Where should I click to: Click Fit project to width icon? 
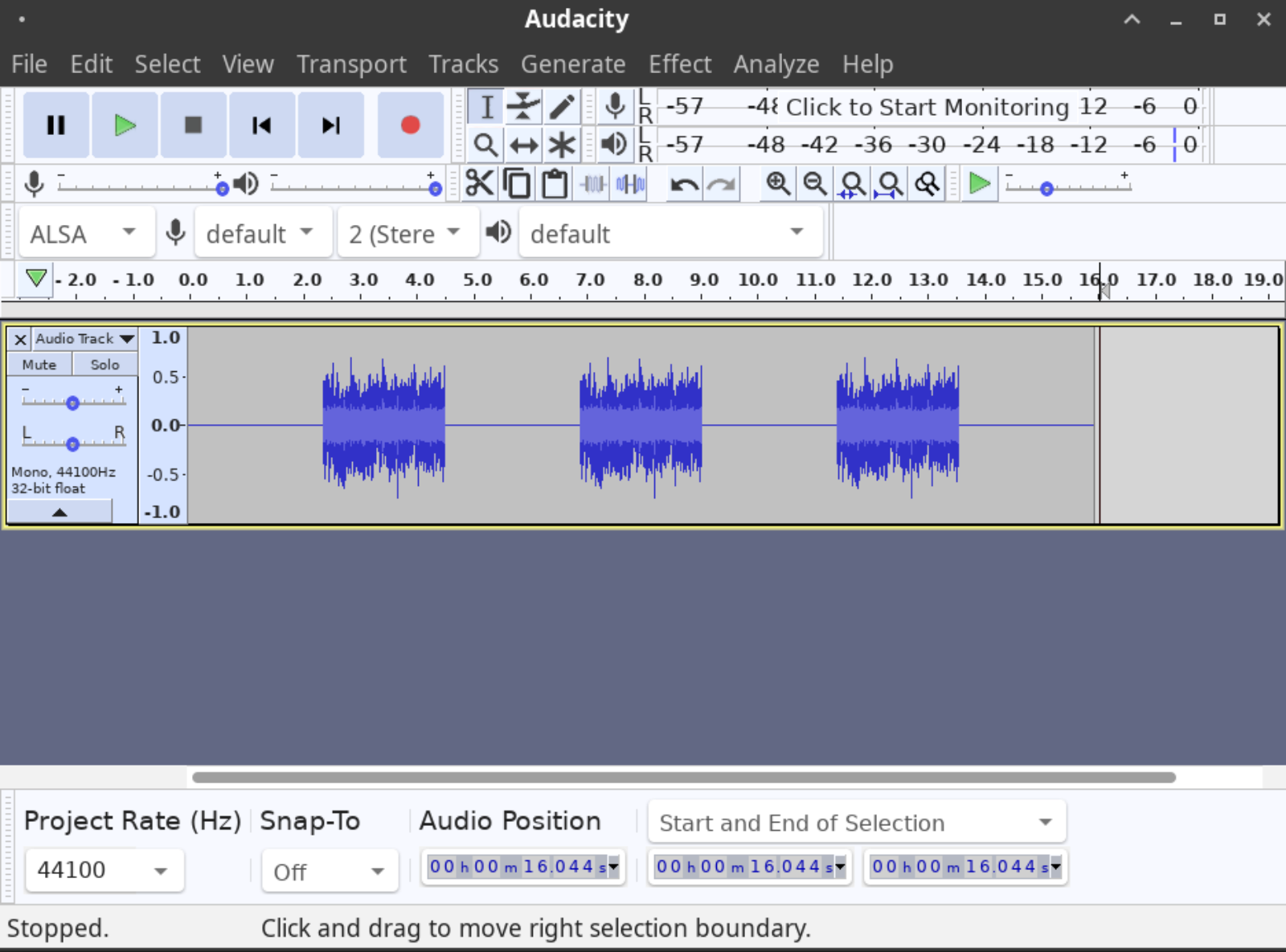(x=890, y=184)
